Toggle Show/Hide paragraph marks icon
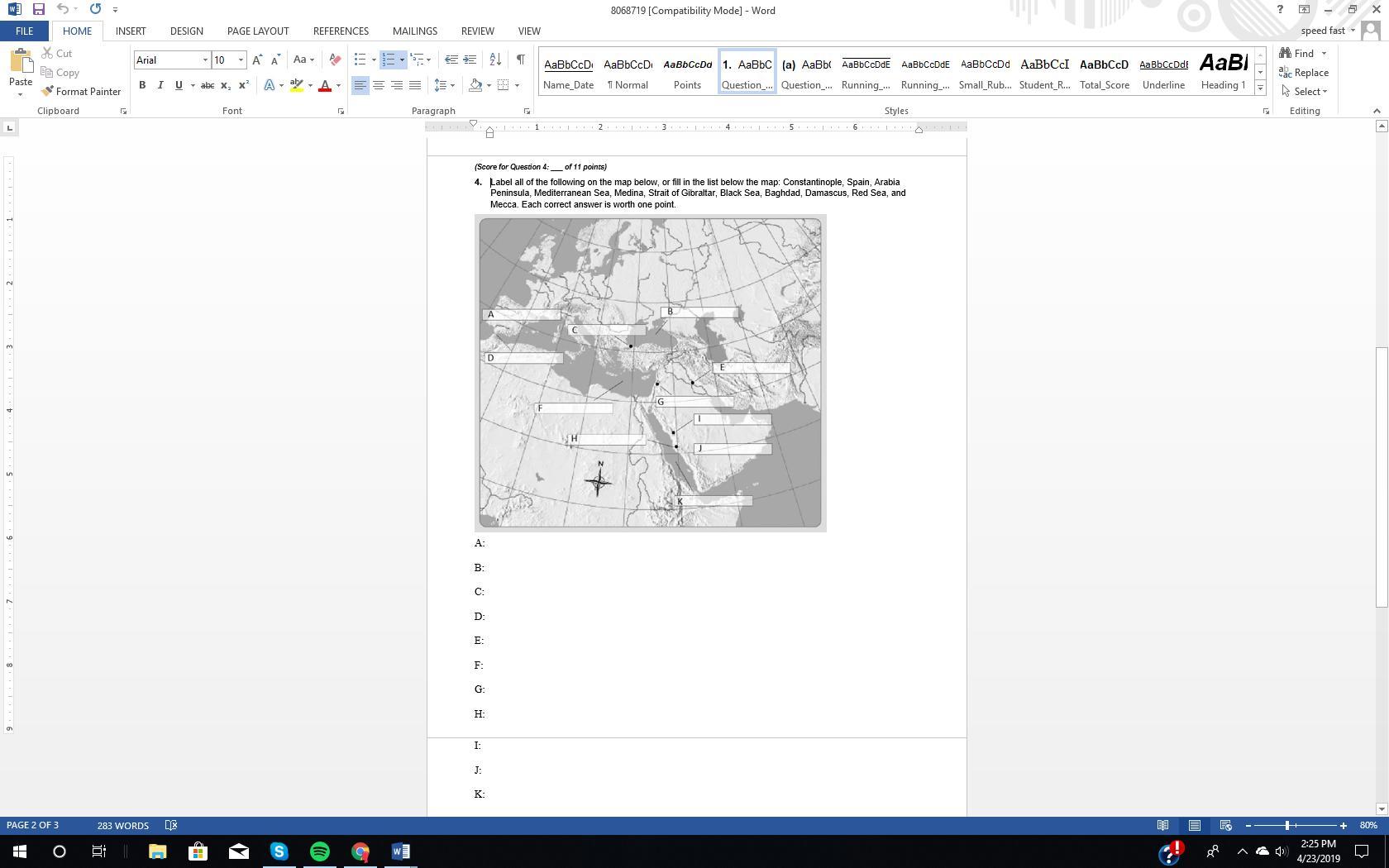 pyautogui.click(x=520, y=60)
